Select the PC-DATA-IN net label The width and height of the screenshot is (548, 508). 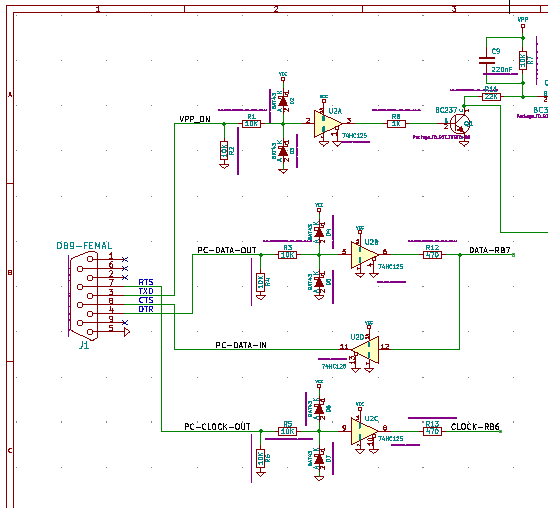pyautogui.click(x=241, y=345)
